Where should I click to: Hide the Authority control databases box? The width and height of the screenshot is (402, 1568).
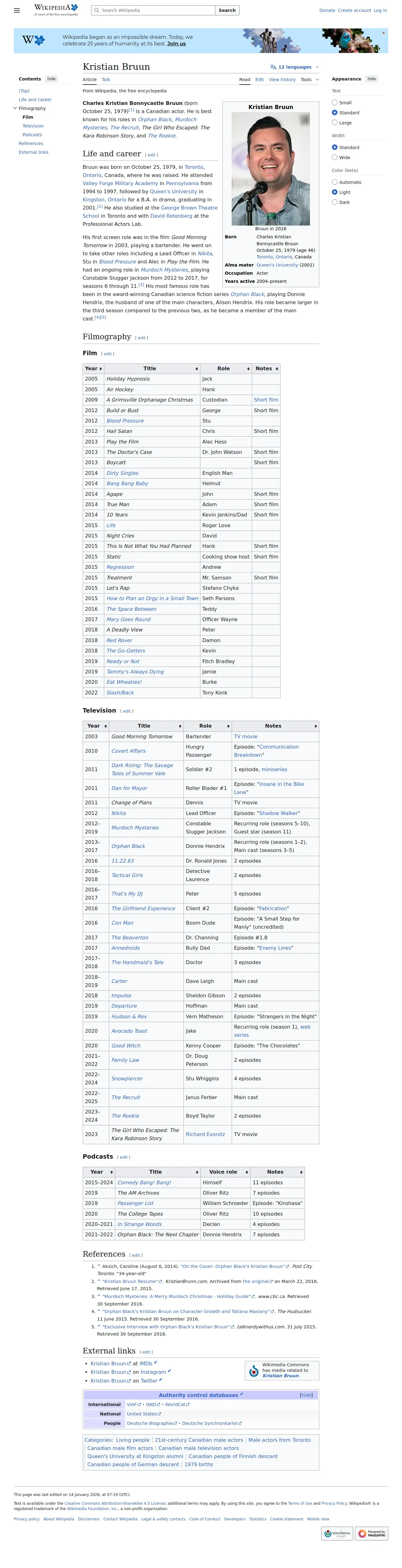[307, 1395]
